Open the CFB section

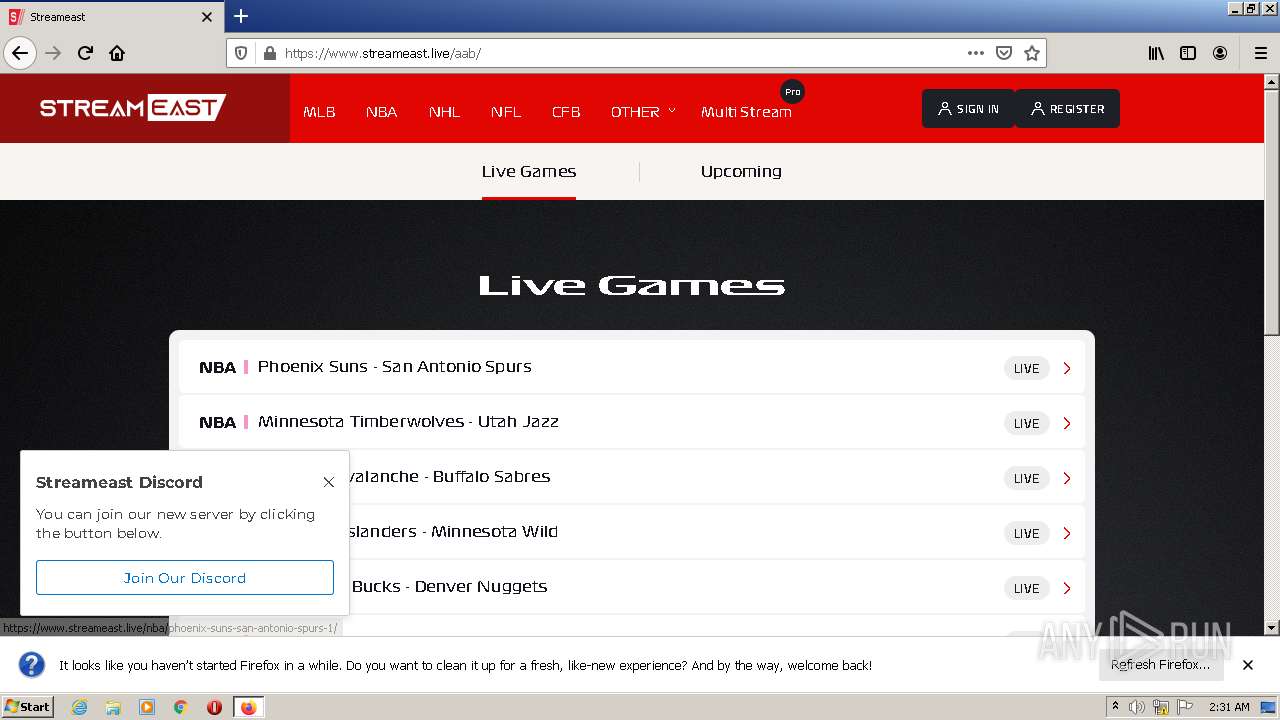pos(566,112)
